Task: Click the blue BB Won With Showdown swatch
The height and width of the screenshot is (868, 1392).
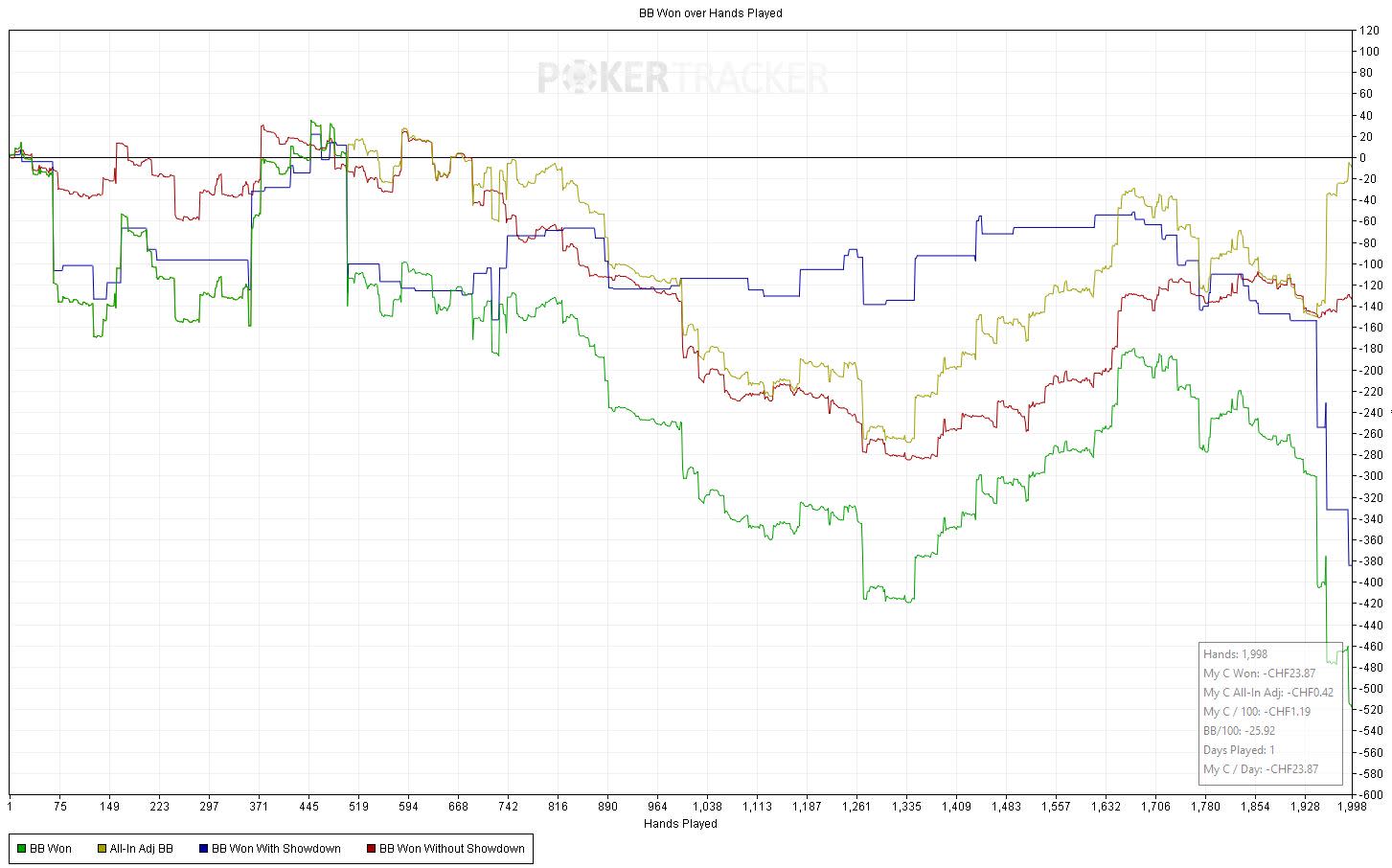Action: 203,849
